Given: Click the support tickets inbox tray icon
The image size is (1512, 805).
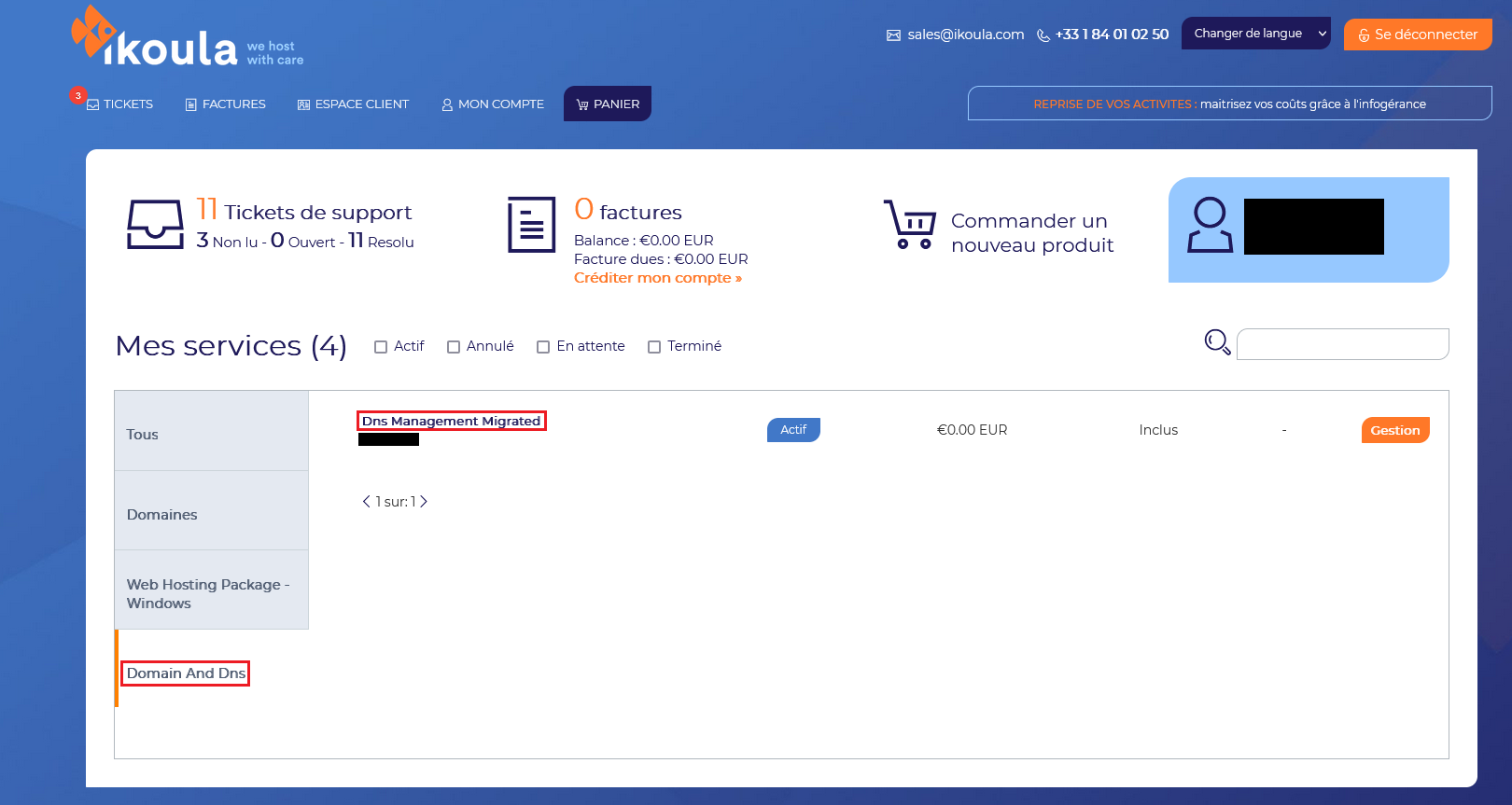Looking at the screenshot, I should (x=155, y=225).
